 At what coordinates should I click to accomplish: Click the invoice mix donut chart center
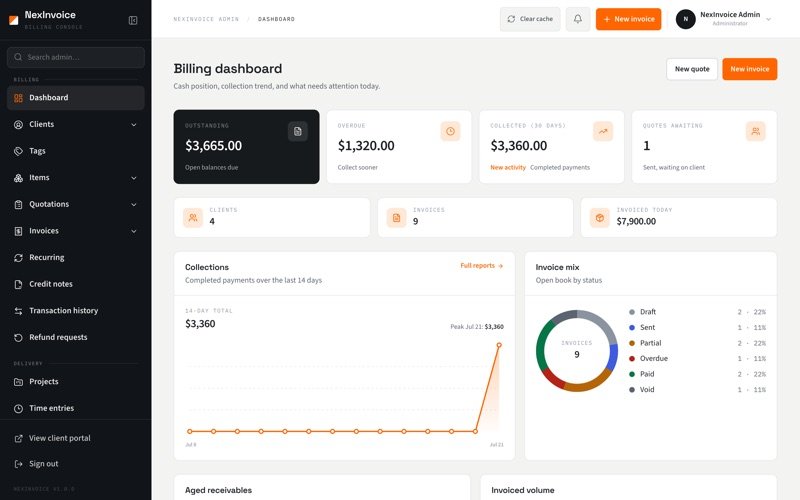[577, 351]
